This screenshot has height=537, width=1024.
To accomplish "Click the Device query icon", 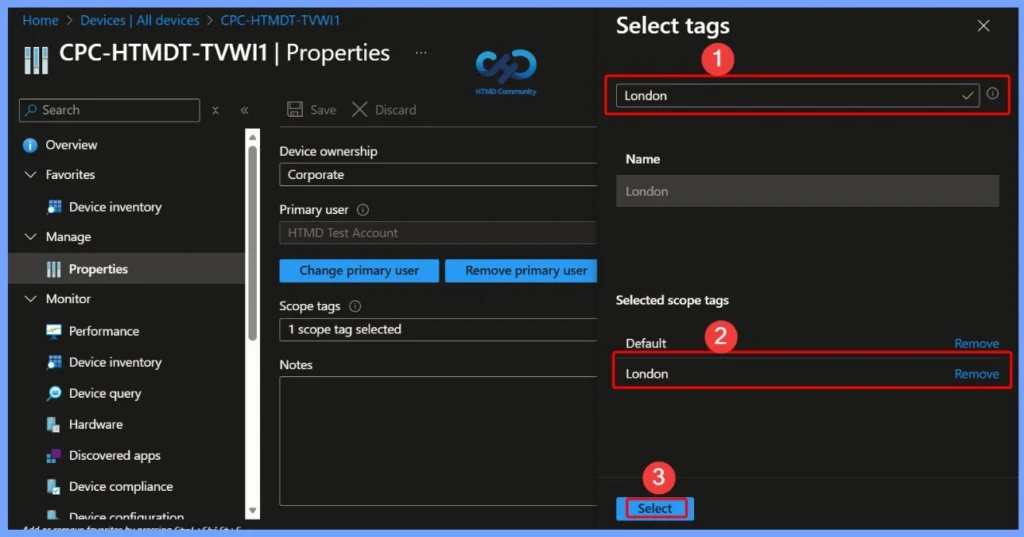I will [x=54, y=393].
